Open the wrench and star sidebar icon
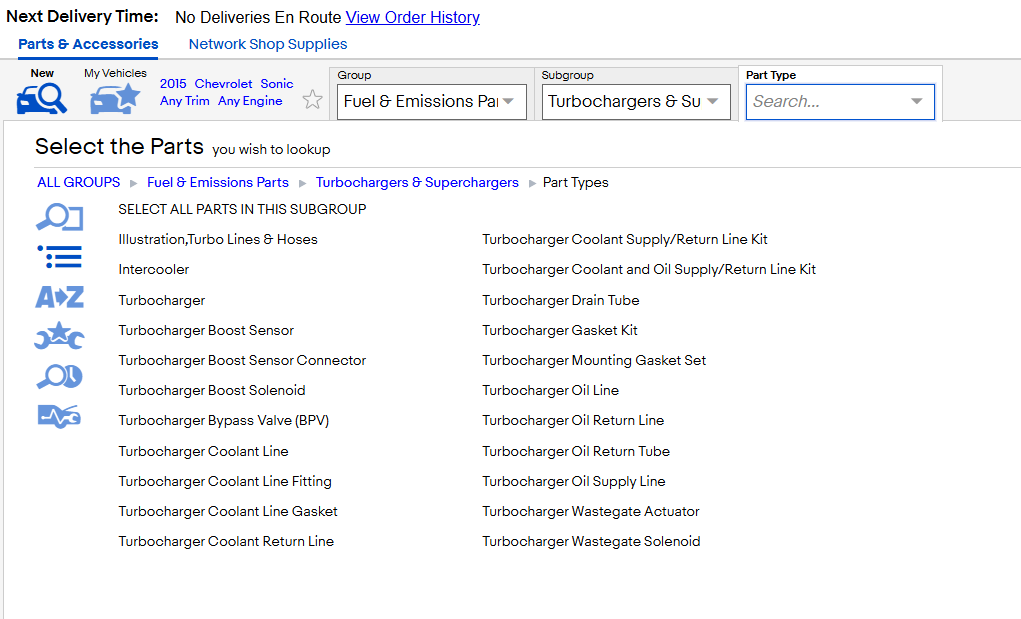 (59, 336)
